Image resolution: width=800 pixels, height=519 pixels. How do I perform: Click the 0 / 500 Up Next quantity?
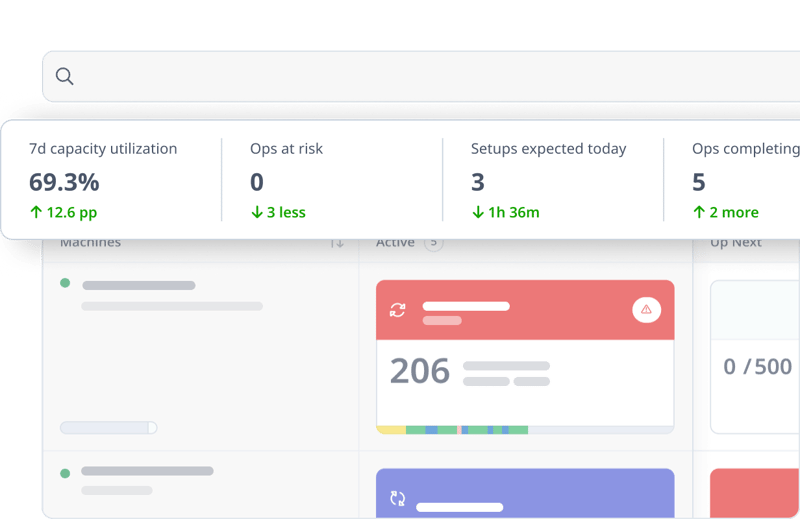pyautogui.click(x=758, y=366)
